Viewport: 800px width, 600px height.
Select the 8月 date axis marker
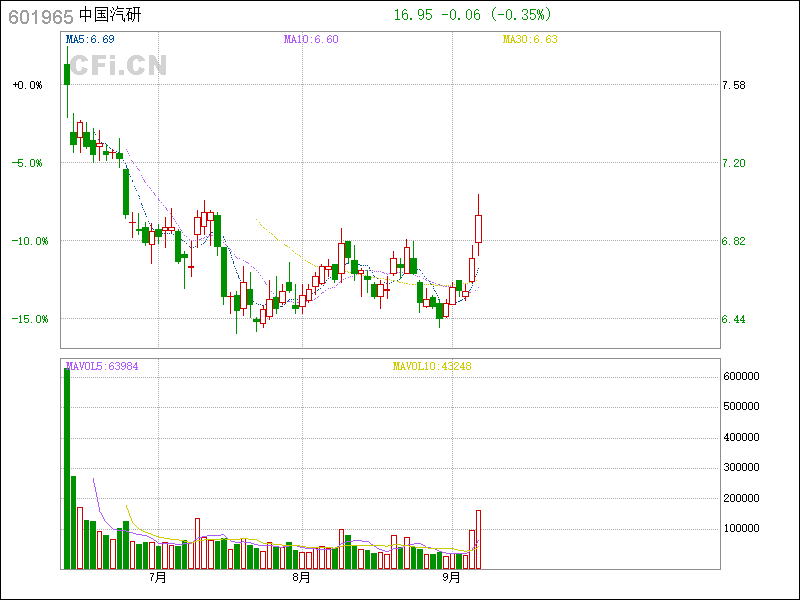coord(301,578)
